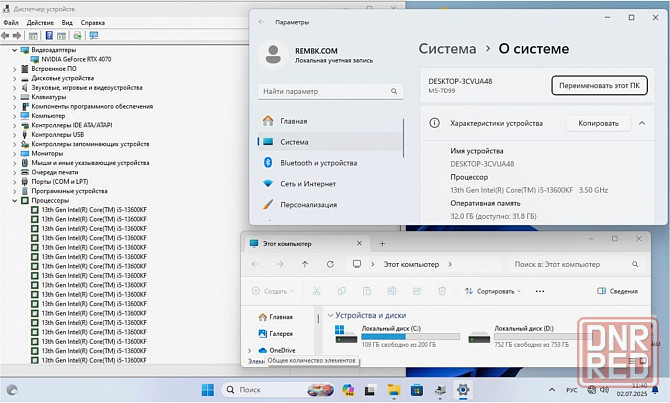Viewport: 670px width, 403px height.
Task: Select Очереди печати tree item
Action: pyautogui.click(x=55, y=172)
